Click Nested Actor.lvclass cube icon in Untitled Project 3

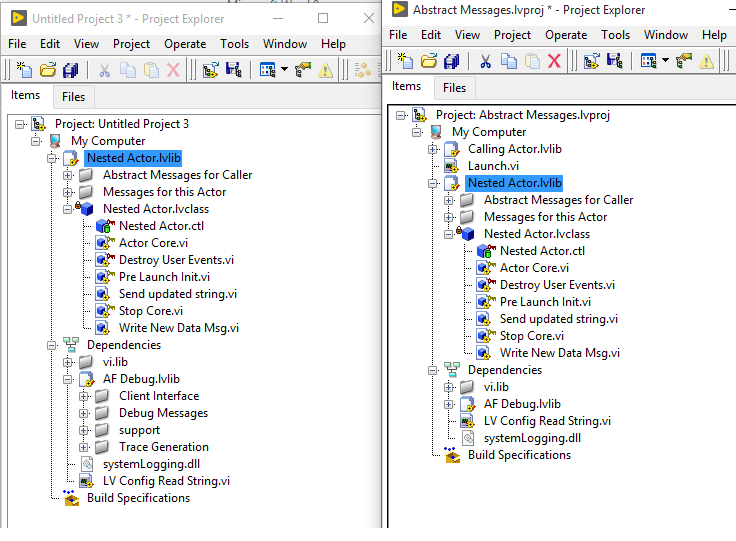[85, 209]
